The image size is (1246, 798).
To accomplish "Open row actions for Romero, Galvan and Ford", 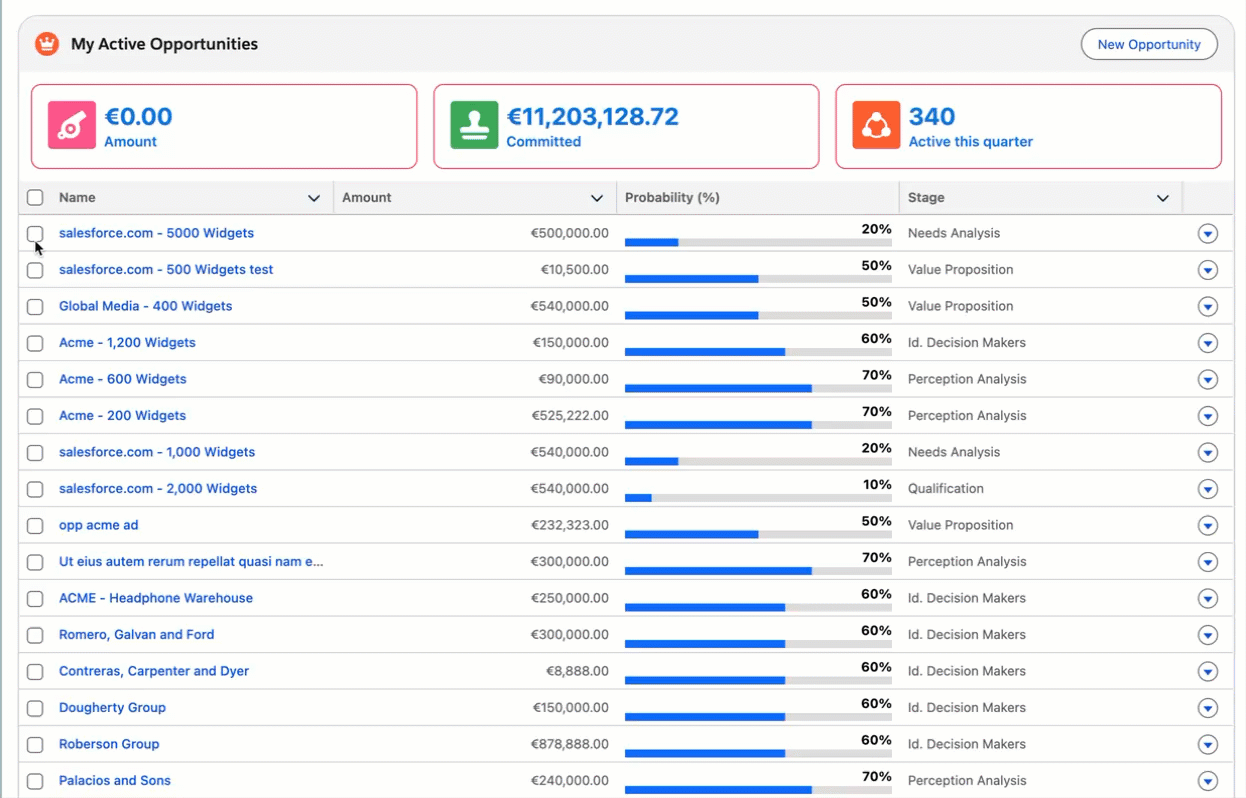I will tap(1207, 635).
